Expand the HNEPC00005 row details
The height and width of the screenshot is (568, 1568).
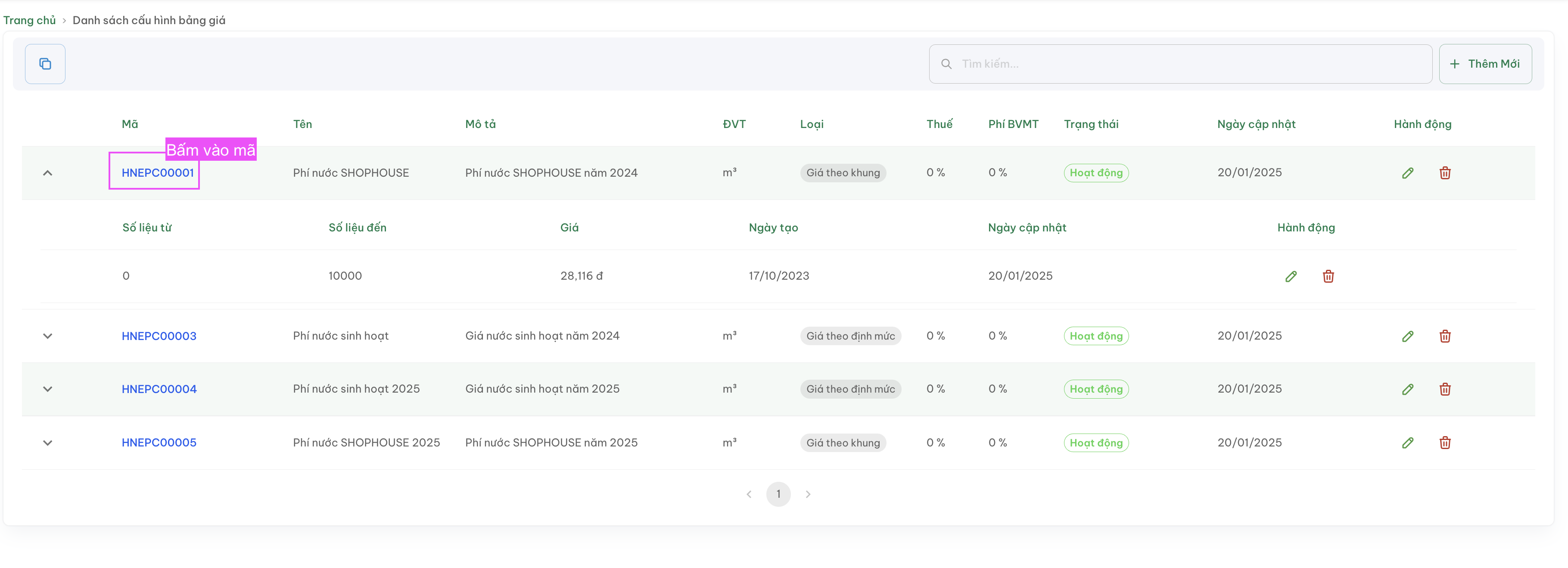[47, 443]
